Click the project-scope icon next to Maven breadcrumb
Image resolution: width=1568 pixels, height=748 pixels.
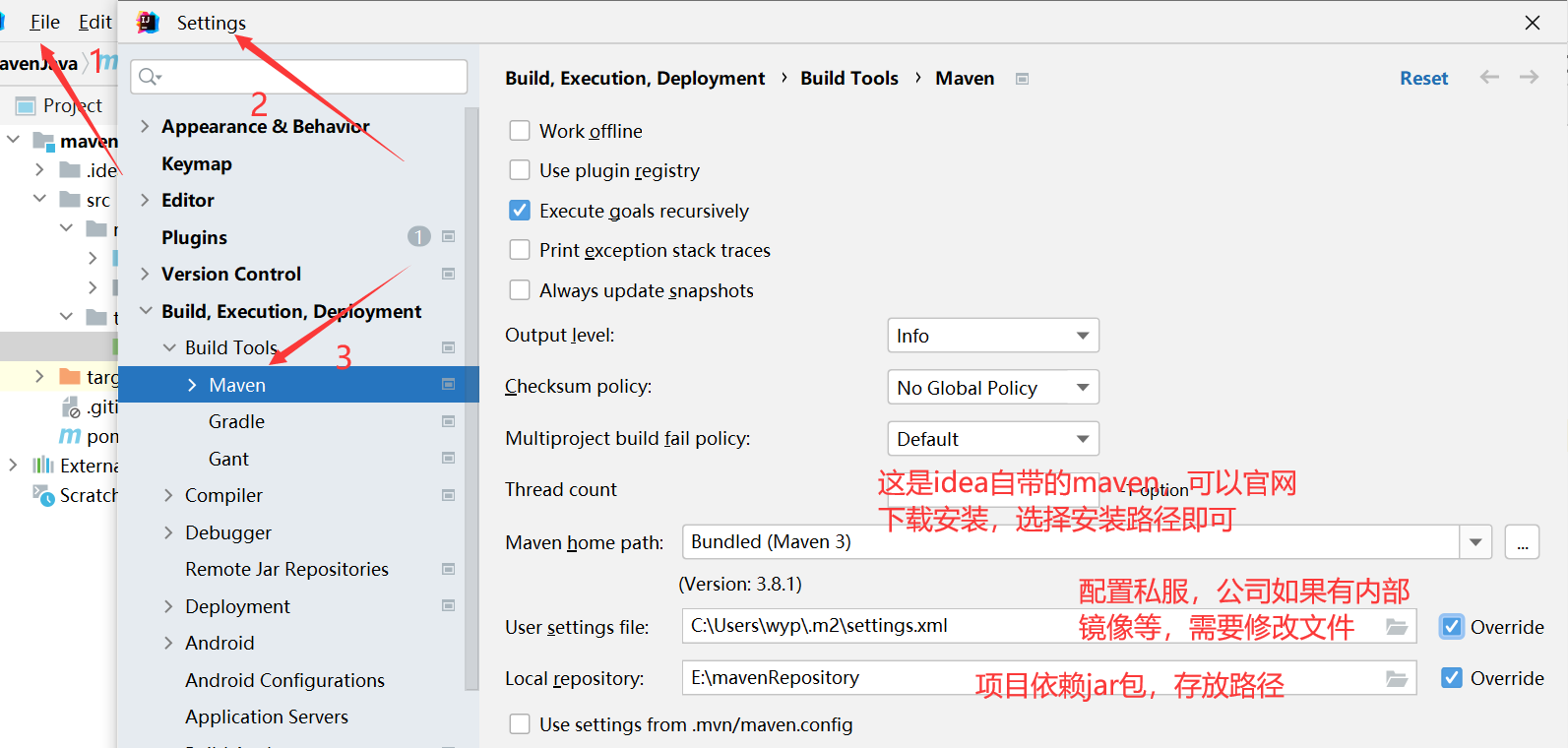click(x=1023, y=79)
